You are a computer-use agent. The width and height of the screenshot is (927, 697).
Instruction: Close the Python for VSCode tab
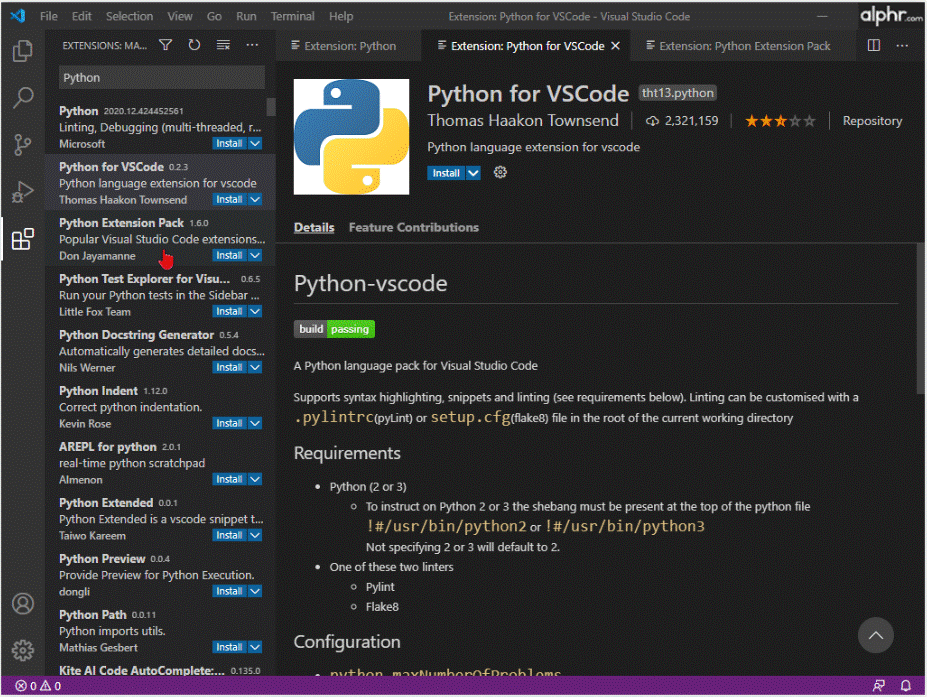coord(615,46)
